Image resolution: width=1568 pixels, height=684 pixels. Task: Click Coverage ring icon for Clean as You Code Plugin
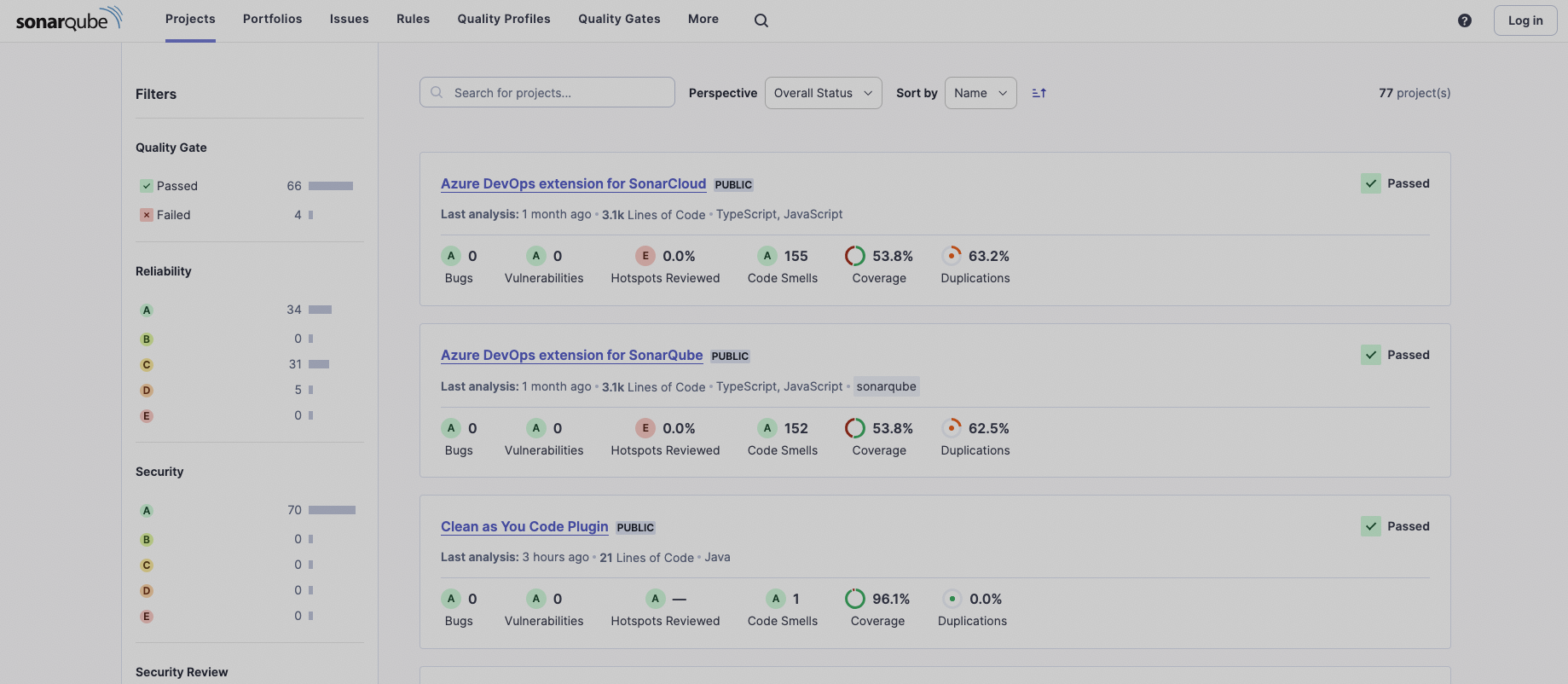coord(854,599)
